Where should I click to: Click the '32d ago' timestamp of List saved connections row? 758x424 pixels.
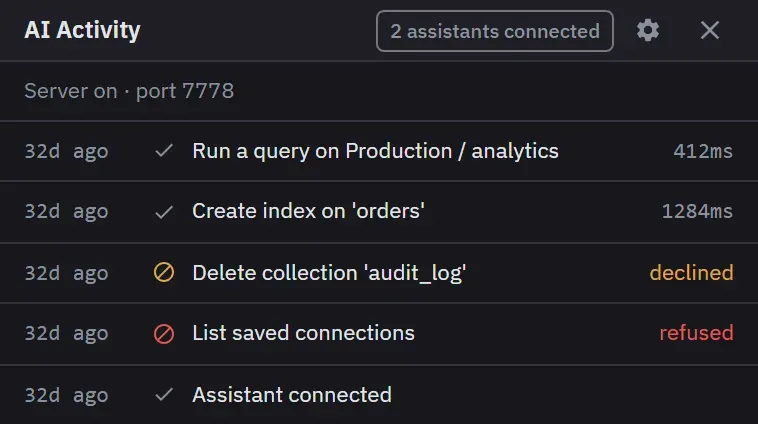pos(66,333)
